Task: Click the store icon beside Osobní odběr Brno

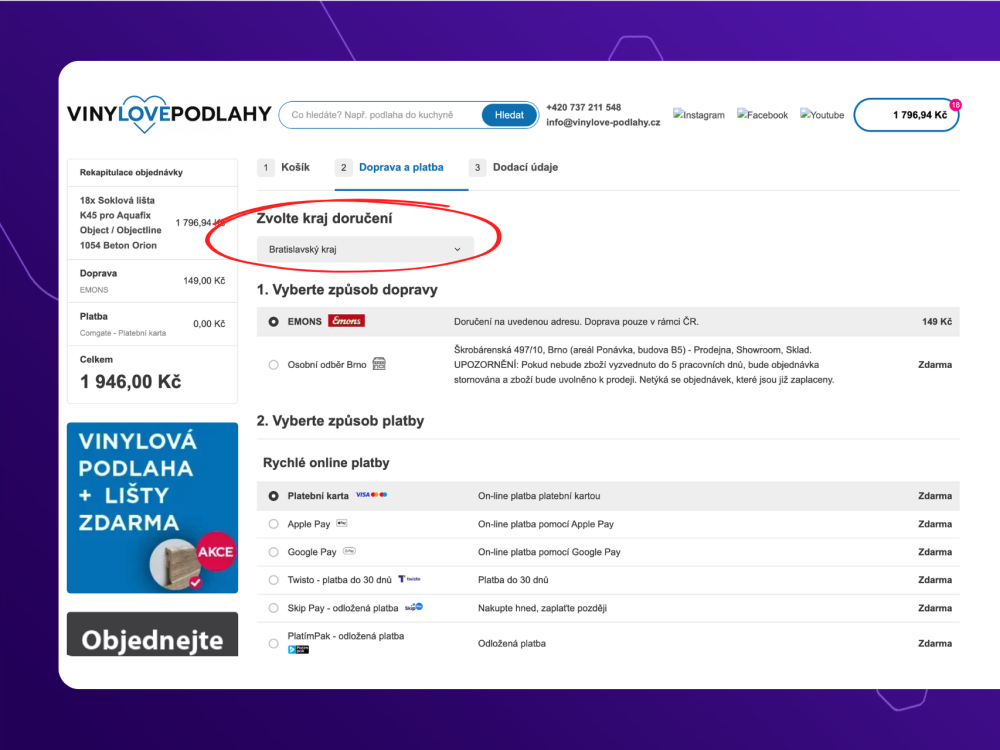Action: [x=379, y=364]
